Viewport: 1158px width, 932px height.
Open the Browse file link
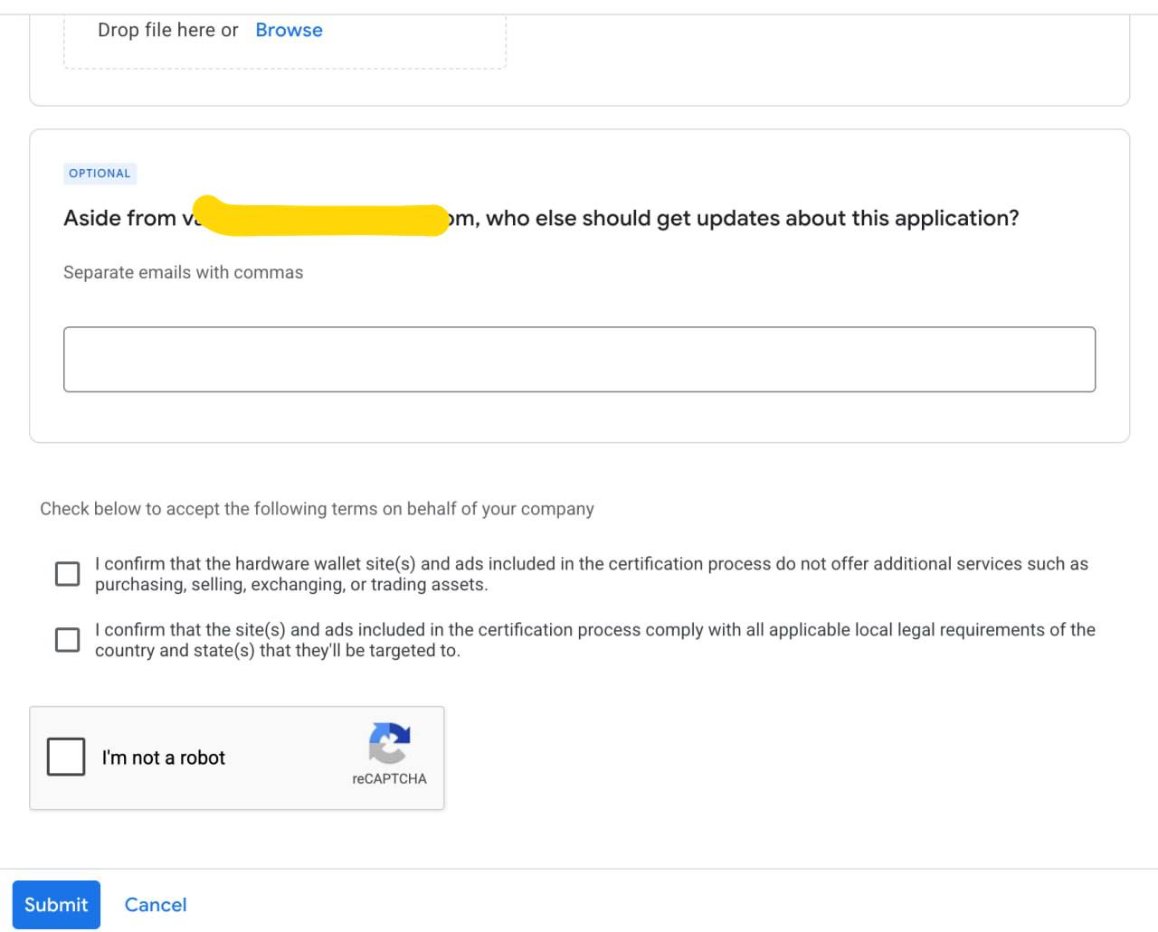pos(289,30)
